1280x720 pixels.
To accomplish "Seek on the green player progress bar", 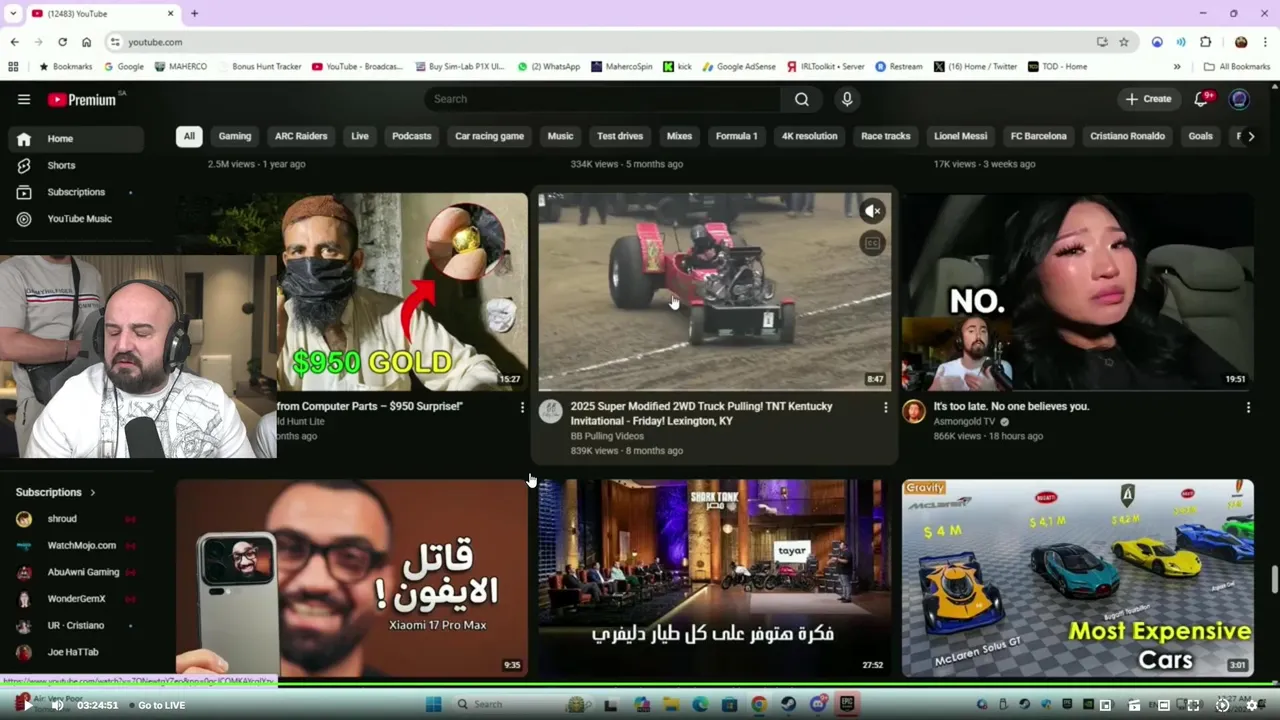I will [x=640, y=685].
